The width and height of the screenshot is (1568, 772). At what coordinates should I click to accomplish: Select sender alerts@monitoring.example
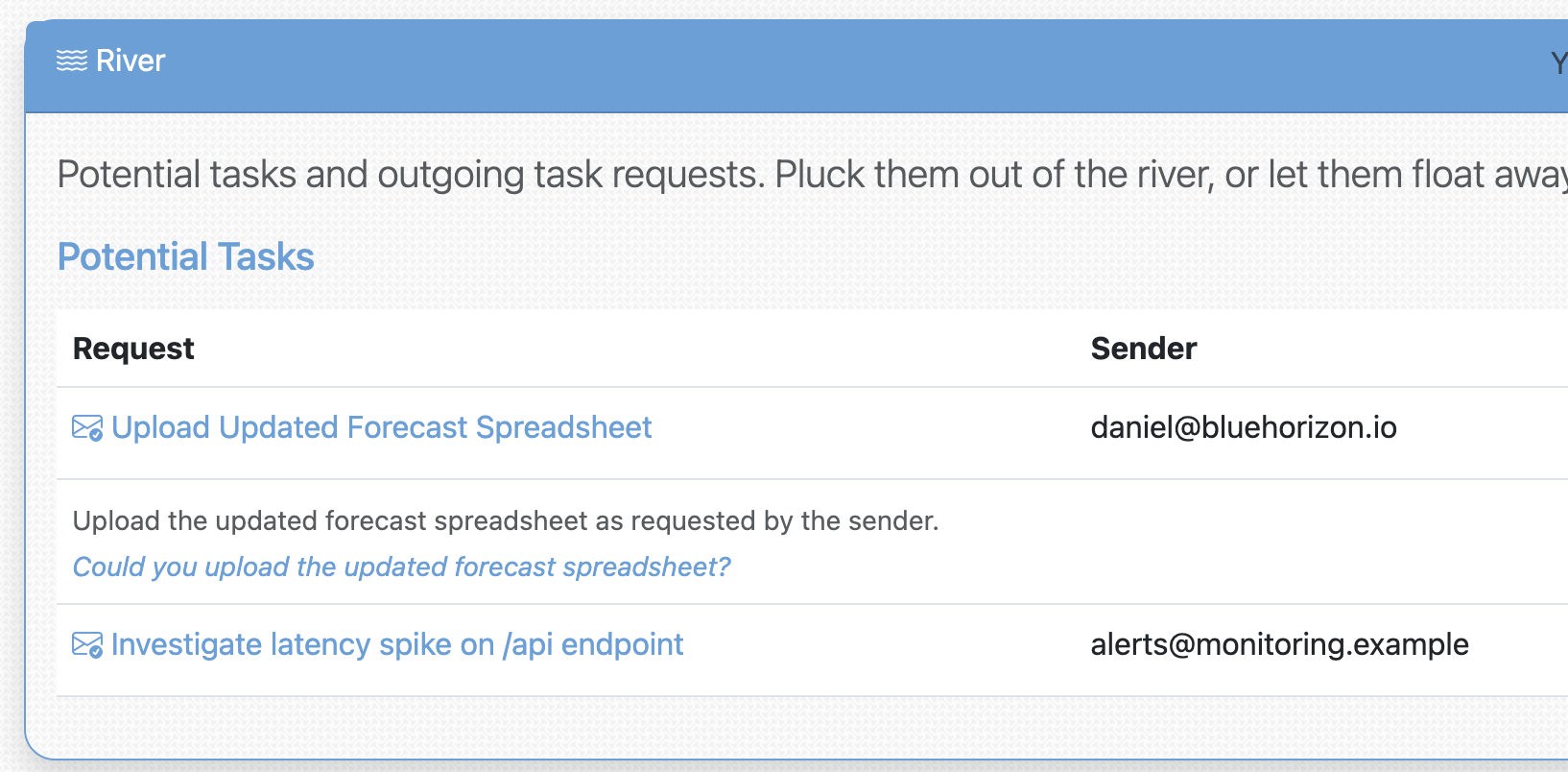click(1279, 644)
